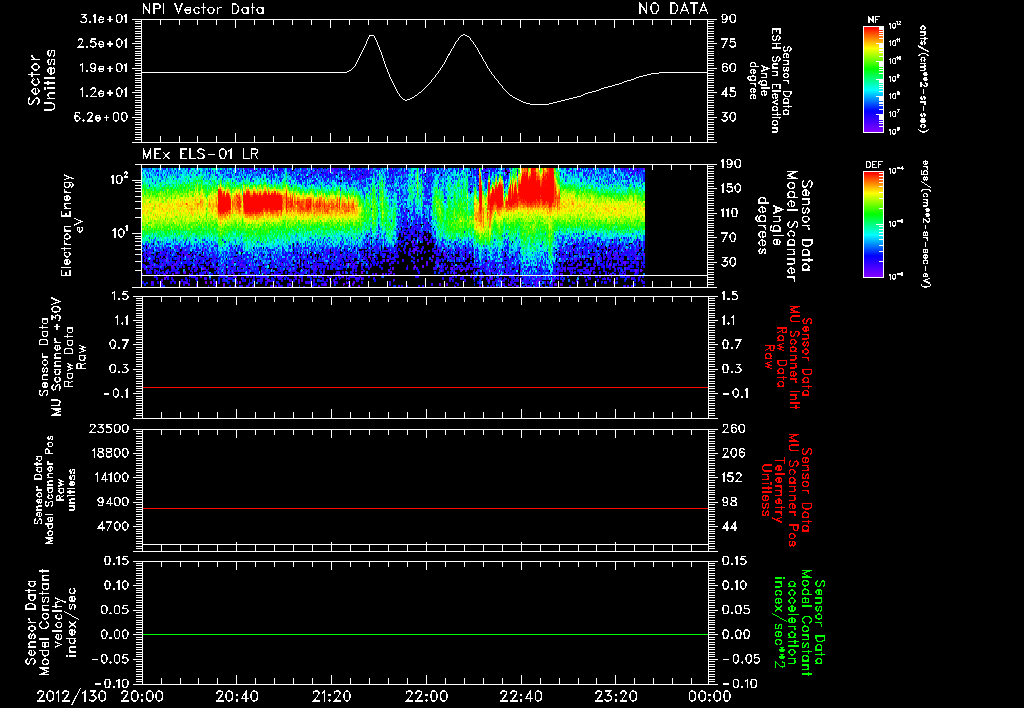Click the "23:20" time tick label
Screen dimensions: 1024x708
615,696
